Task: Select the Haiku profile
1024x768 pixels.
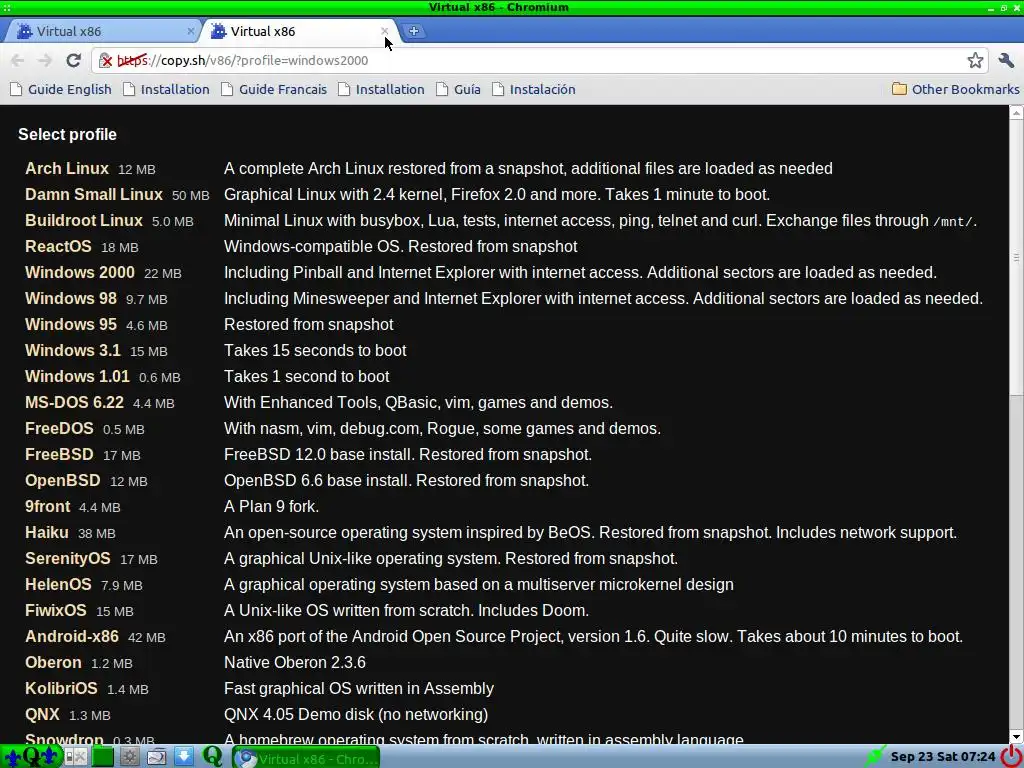Action: (x=46, y=532)
